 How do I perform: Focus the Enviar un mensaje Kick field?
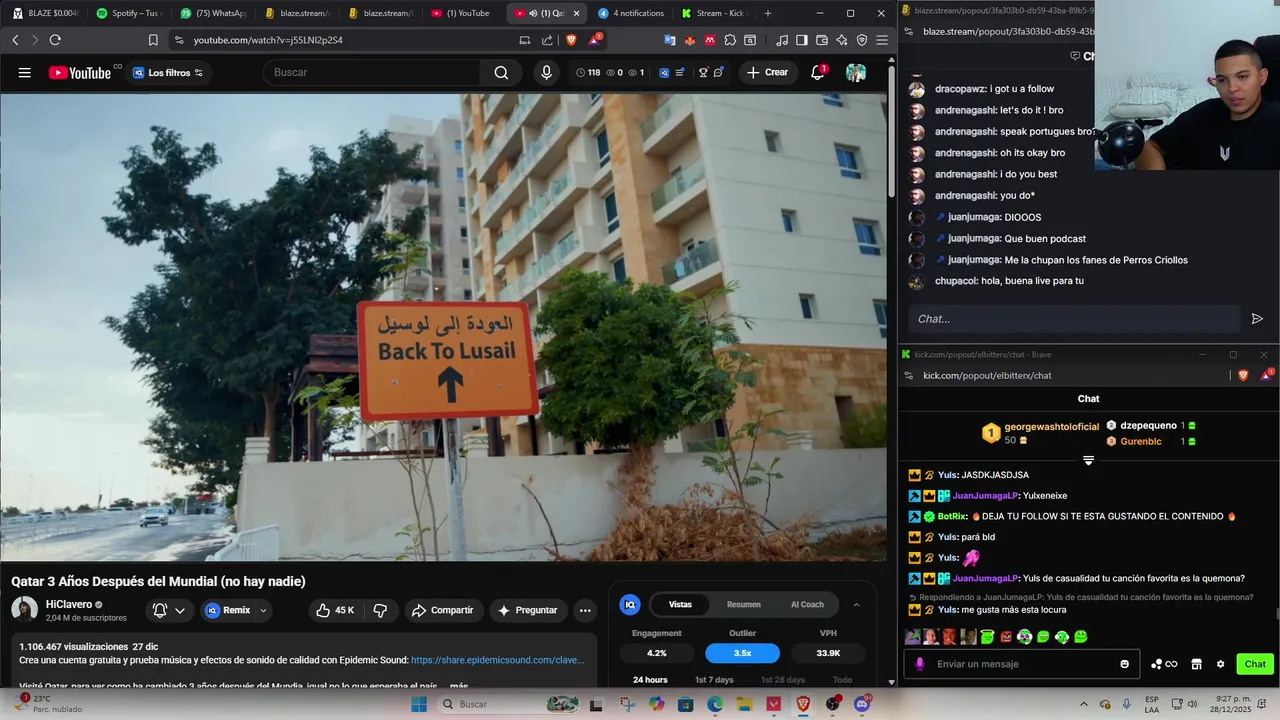[x=1020, y=664]
